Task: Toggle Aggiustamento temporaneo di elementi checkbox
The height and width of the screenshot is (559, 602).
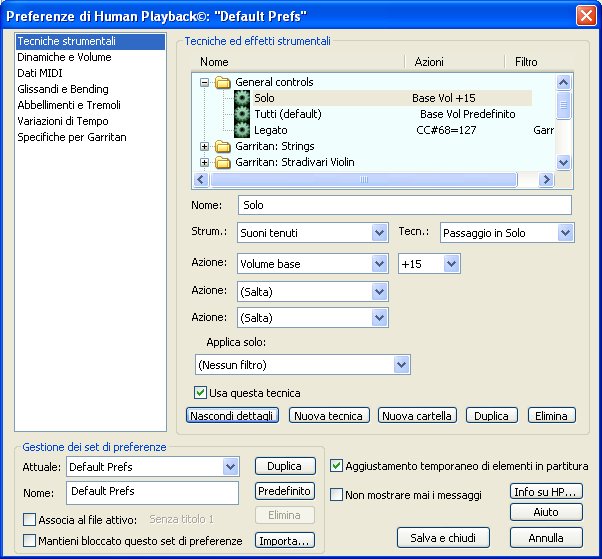Action: coord(336,466)
